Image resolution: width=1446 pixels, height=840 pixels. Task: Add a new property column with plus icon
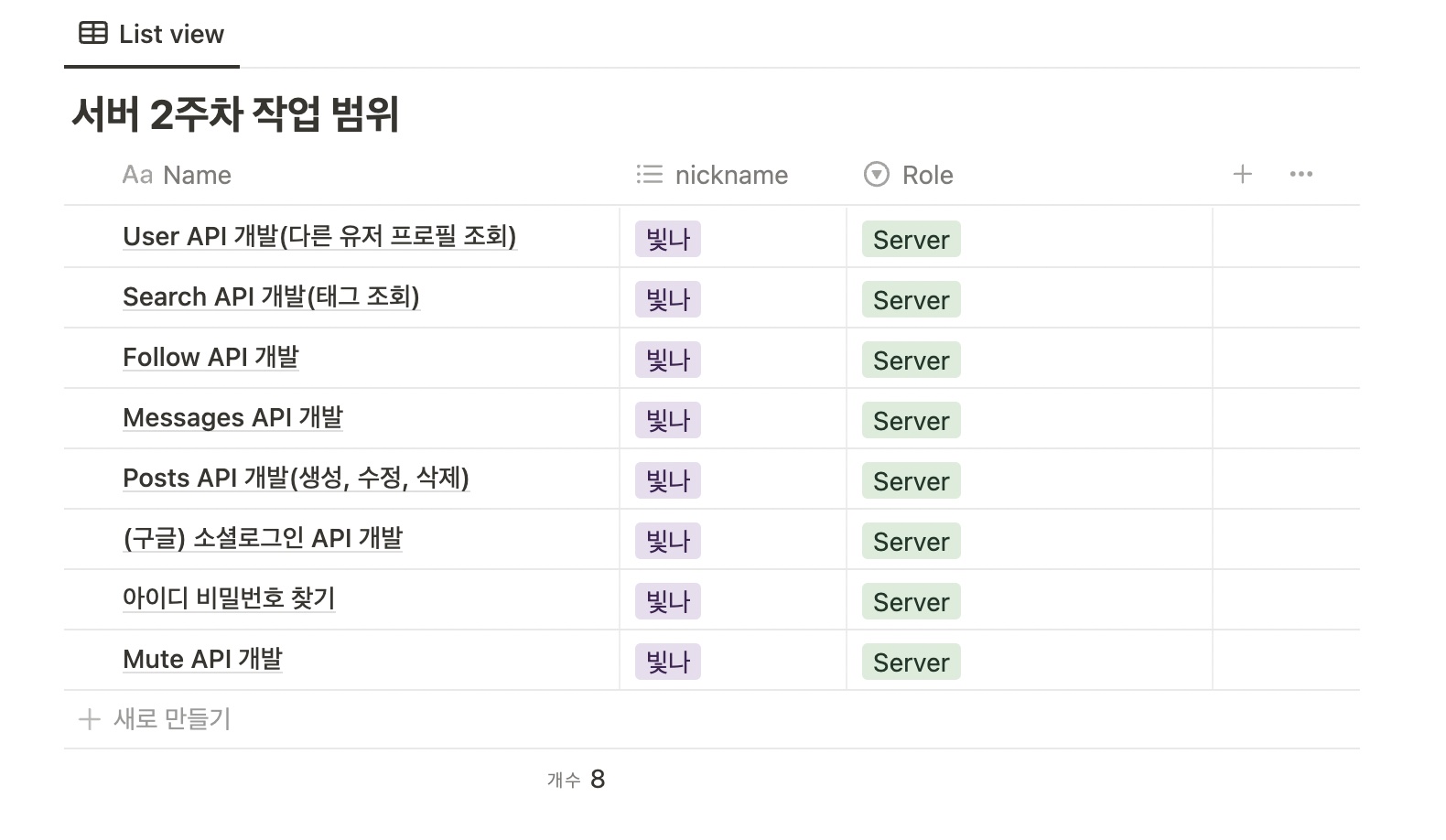1242,174
